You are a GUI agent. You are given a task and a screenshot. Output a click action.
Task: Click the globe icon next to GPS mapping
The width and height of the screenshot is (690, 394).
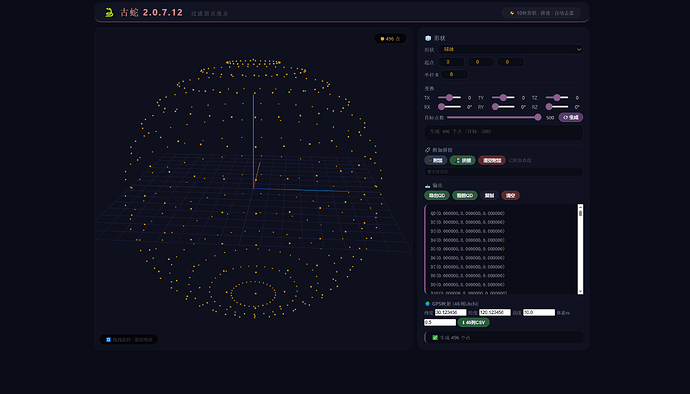tap(427, 304)
